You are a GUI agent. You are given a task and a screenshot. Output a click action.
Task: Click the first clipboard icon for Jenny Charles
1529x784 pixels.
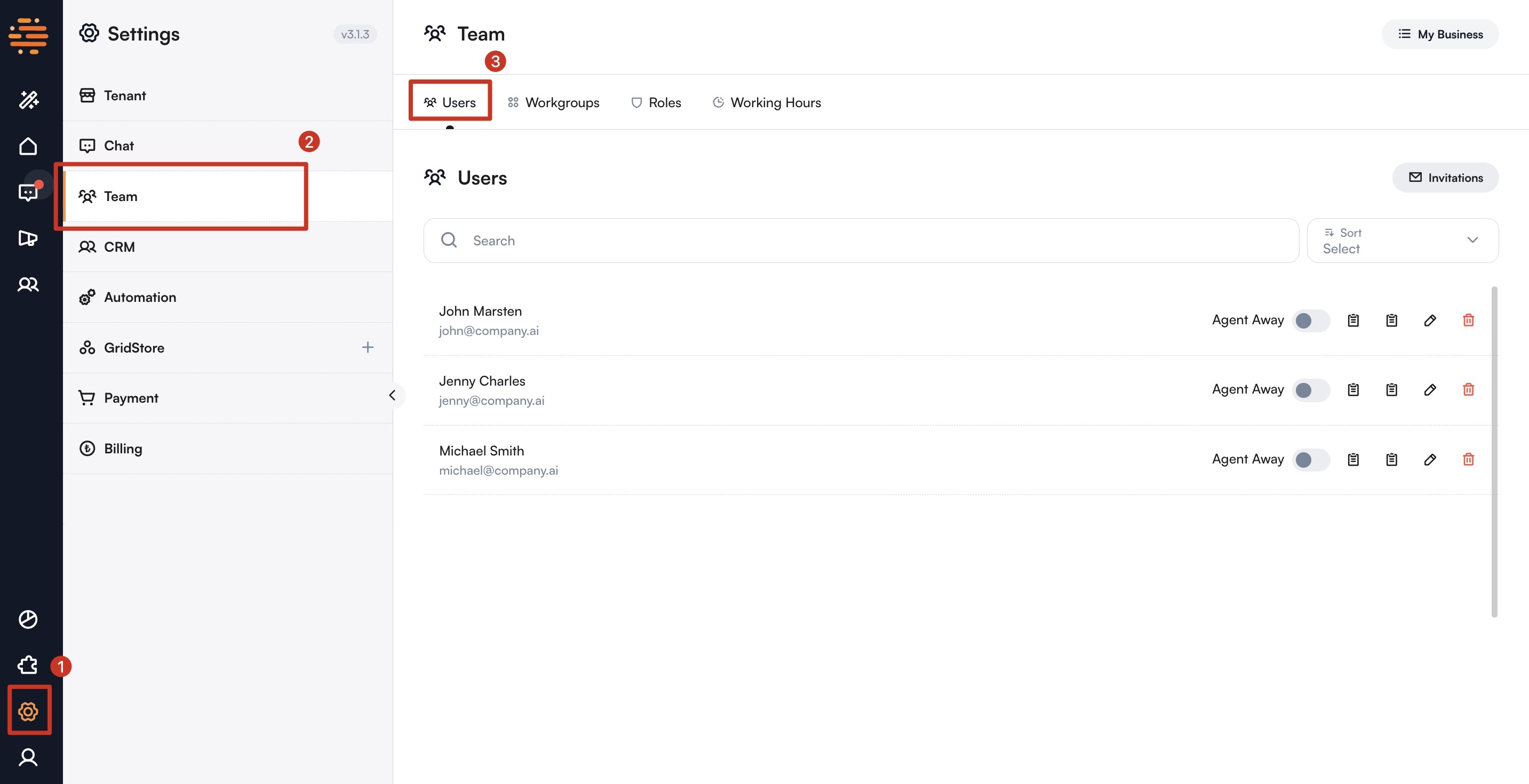(x=1353, y=389)
